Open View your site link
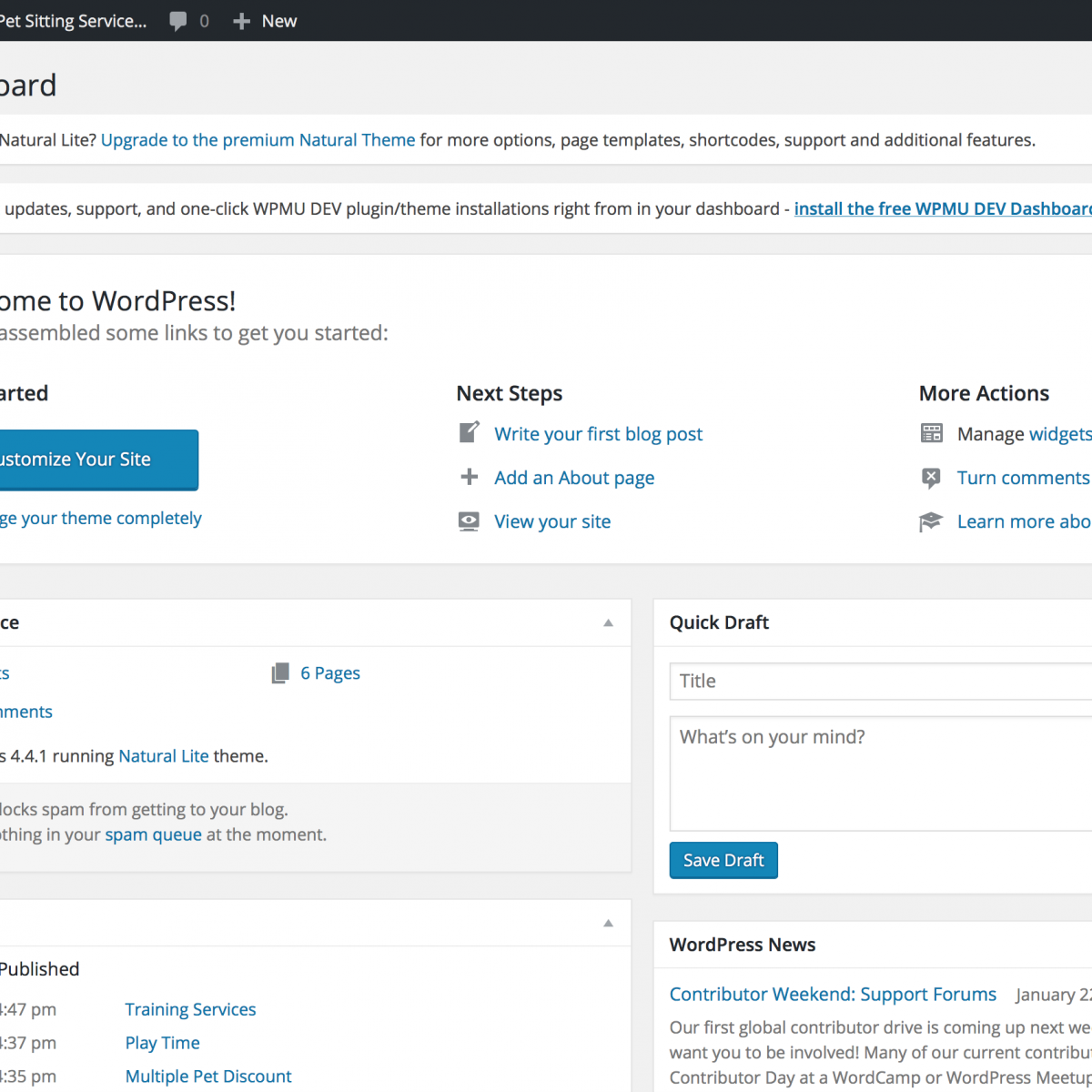This screenshot has height=1092, width=1092. (552, 521)
